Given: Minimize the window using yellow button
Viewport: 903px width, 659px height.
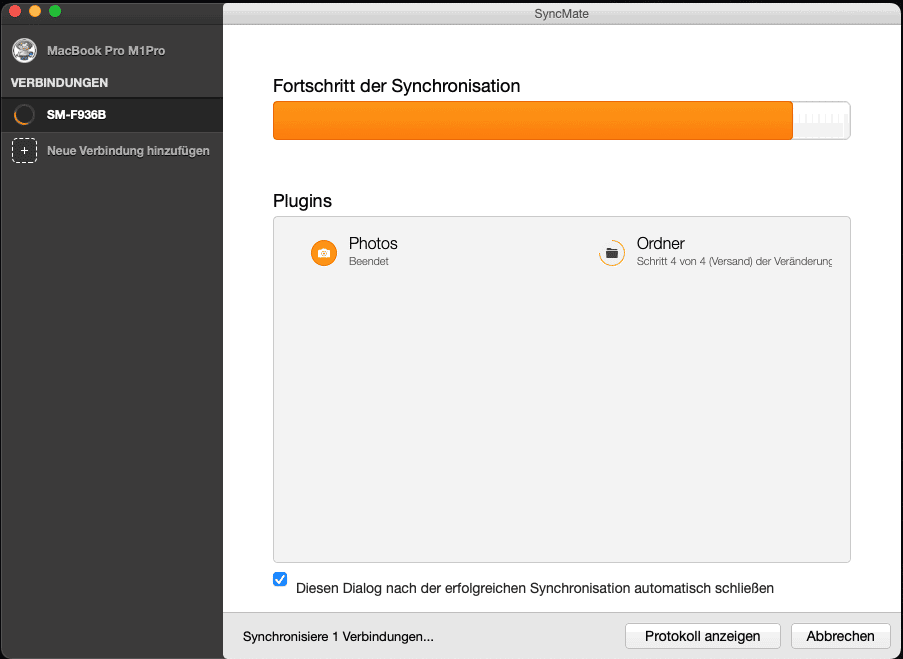Looking at the screenshot, I should click(x=35, y=11).
